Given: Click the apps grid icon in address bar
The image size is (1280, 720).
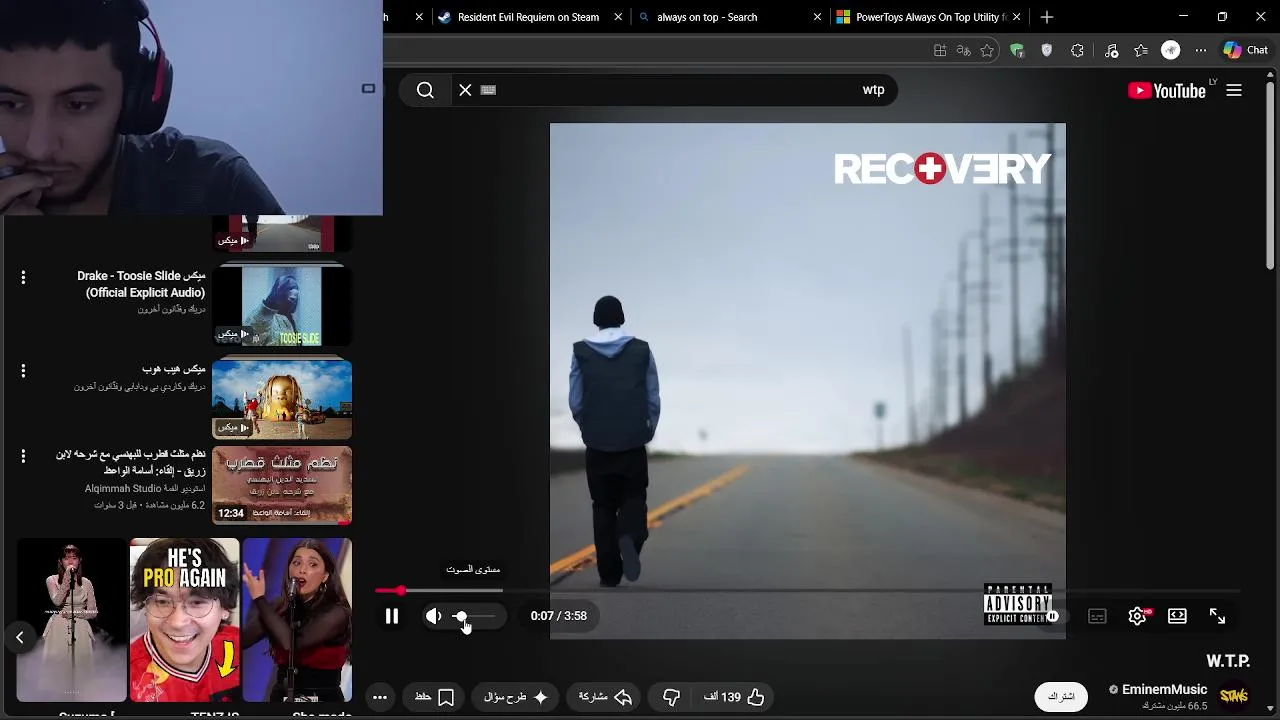Looking at the screenshot, I should pos(940,50).
